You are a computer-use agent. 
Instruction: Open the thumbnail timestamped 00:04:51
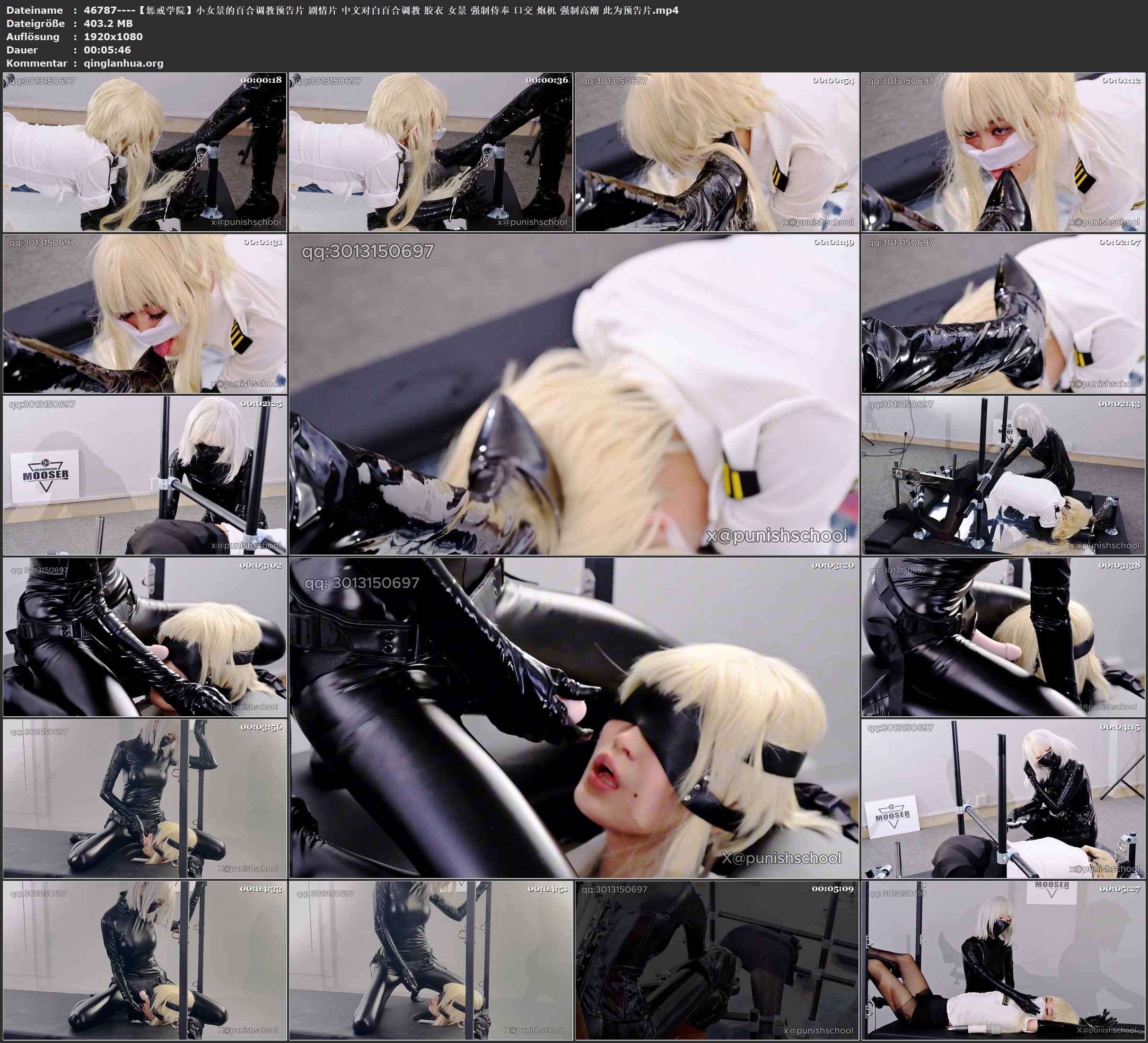[x=430, y=960]
